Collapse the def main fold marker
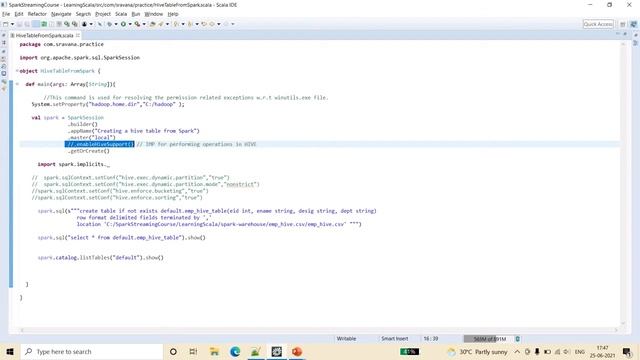Screen dimensions: 640x360 click(17, 84)
